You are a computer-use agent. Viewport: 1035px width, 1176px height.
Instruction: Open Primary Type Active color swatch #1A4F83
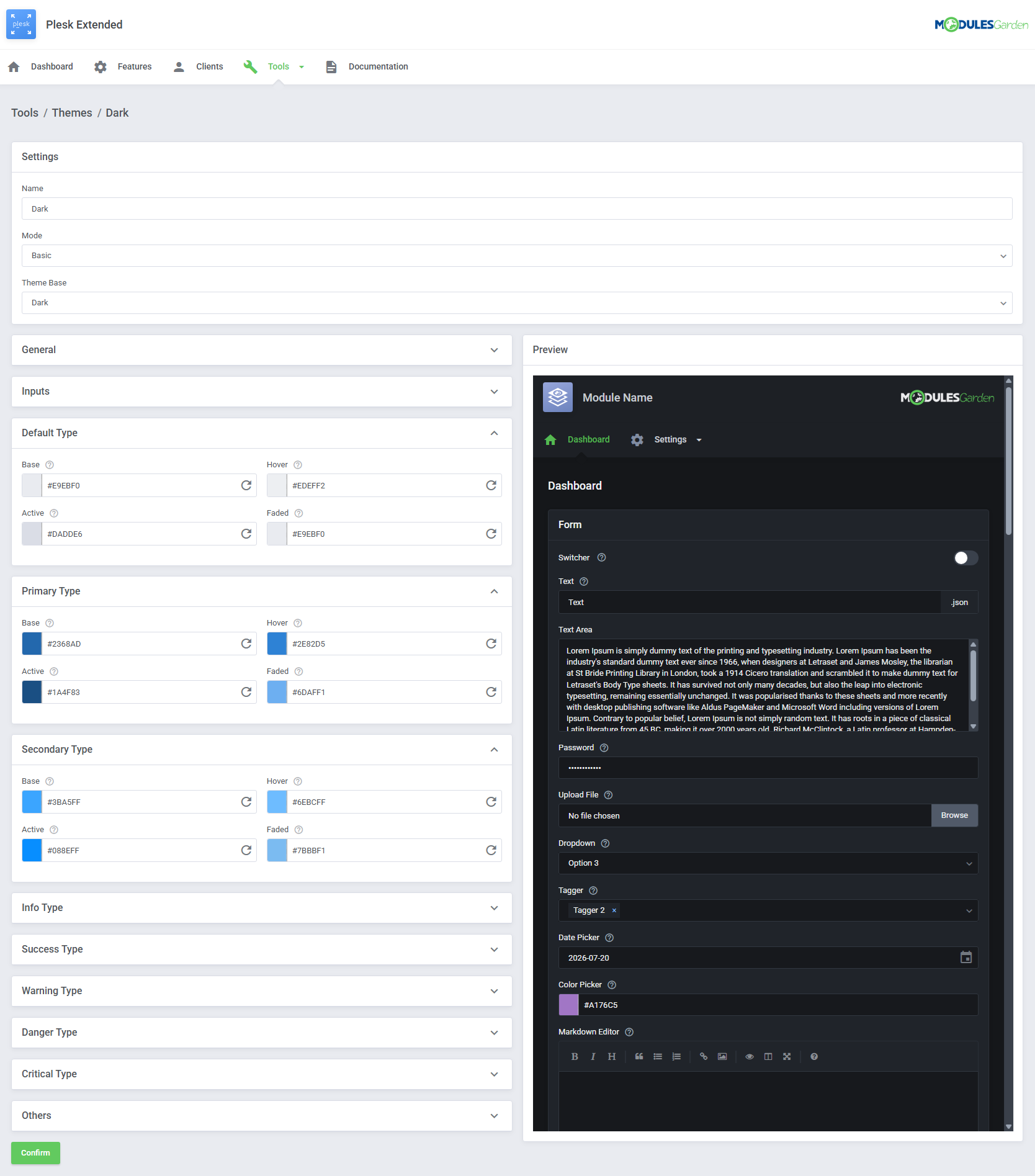[32, 692]
